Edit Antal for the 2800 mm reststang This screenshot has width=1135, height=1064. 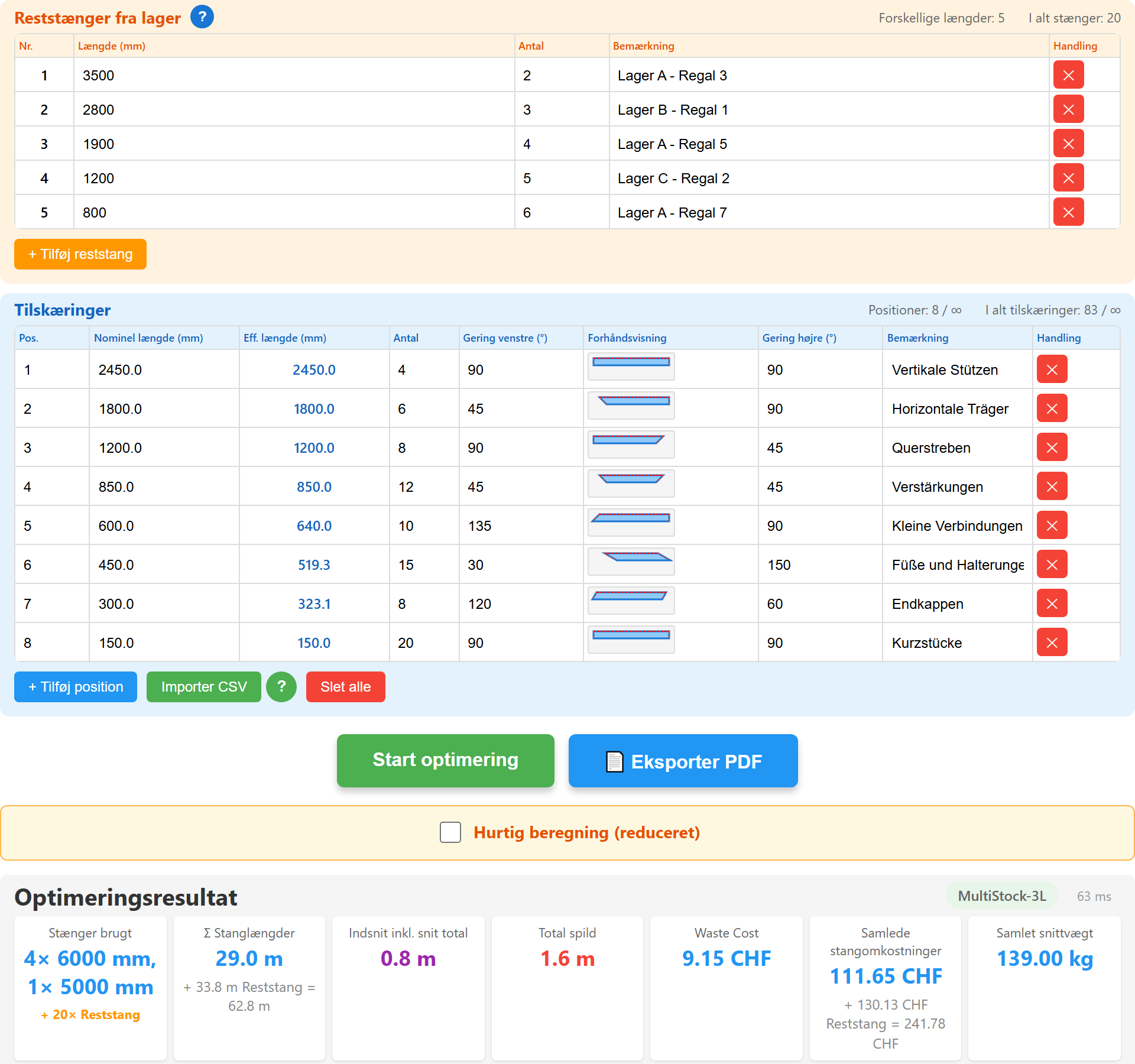(x=562, y=109)
